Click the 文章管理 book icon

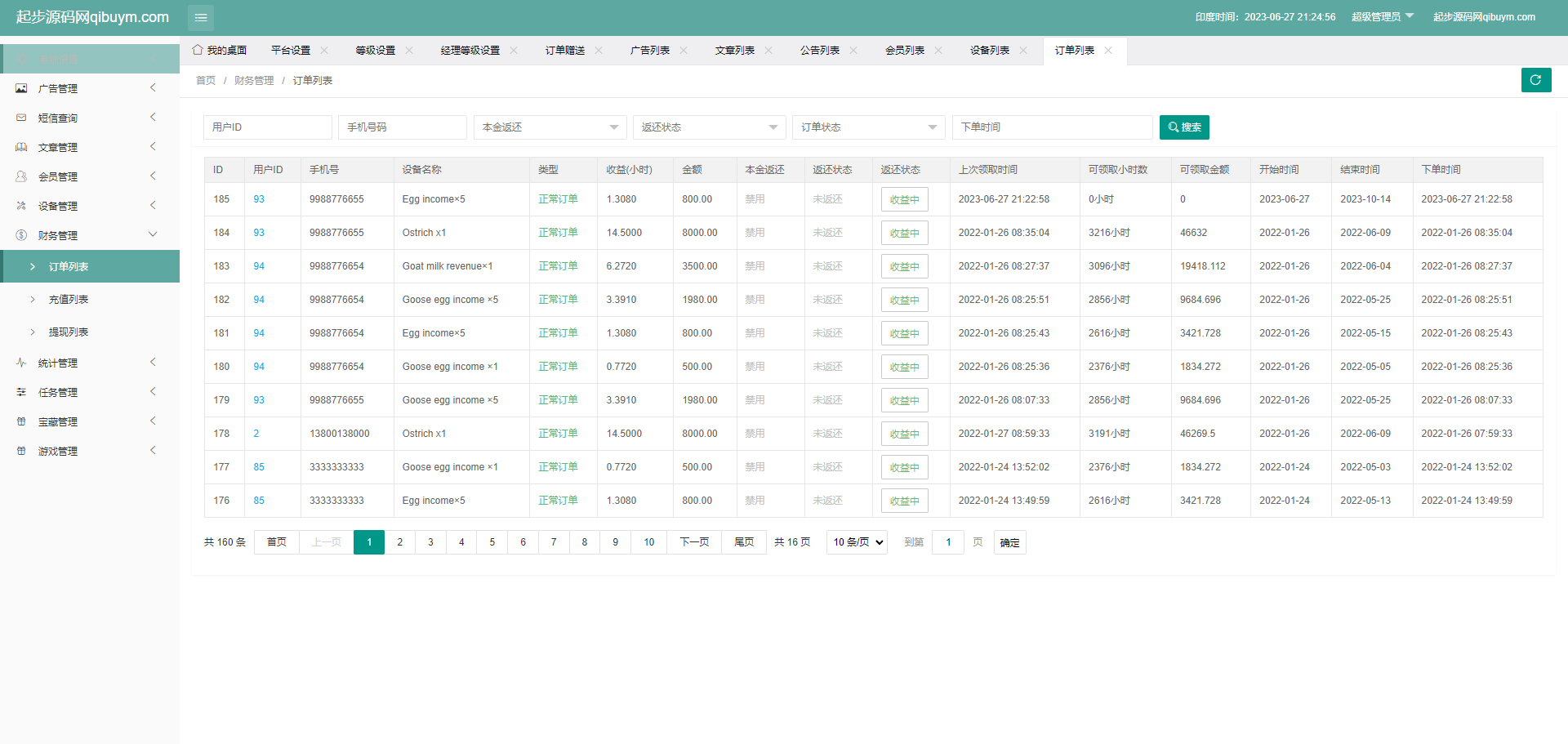pos(21,147)
